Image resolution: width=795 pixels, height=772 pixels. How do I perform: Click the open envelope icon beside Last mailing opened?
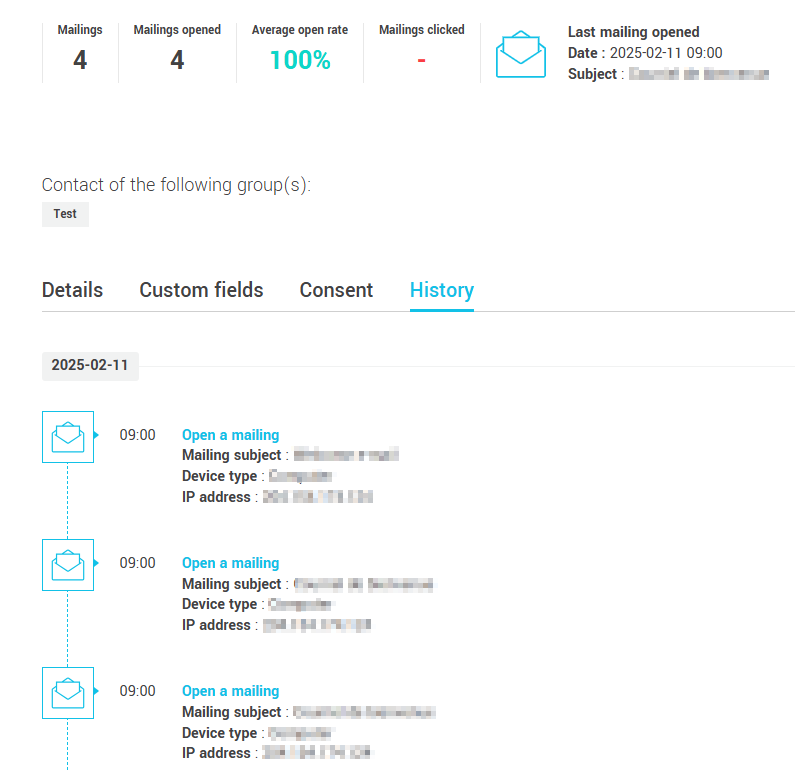coord(521,54)
